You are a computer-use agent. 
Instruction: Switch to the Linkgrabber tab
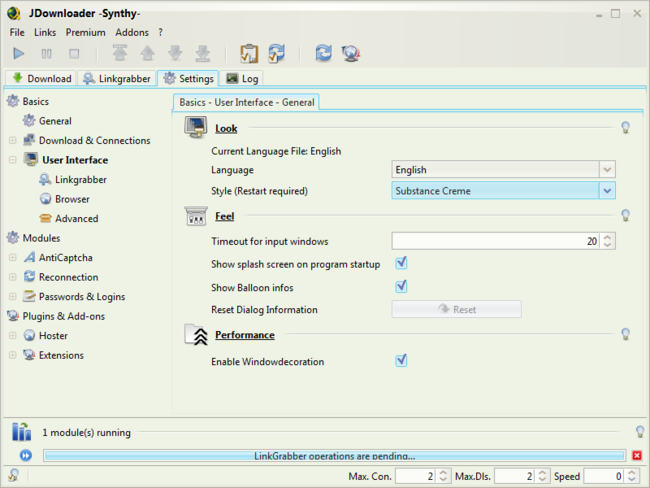[x=117, y=78]
